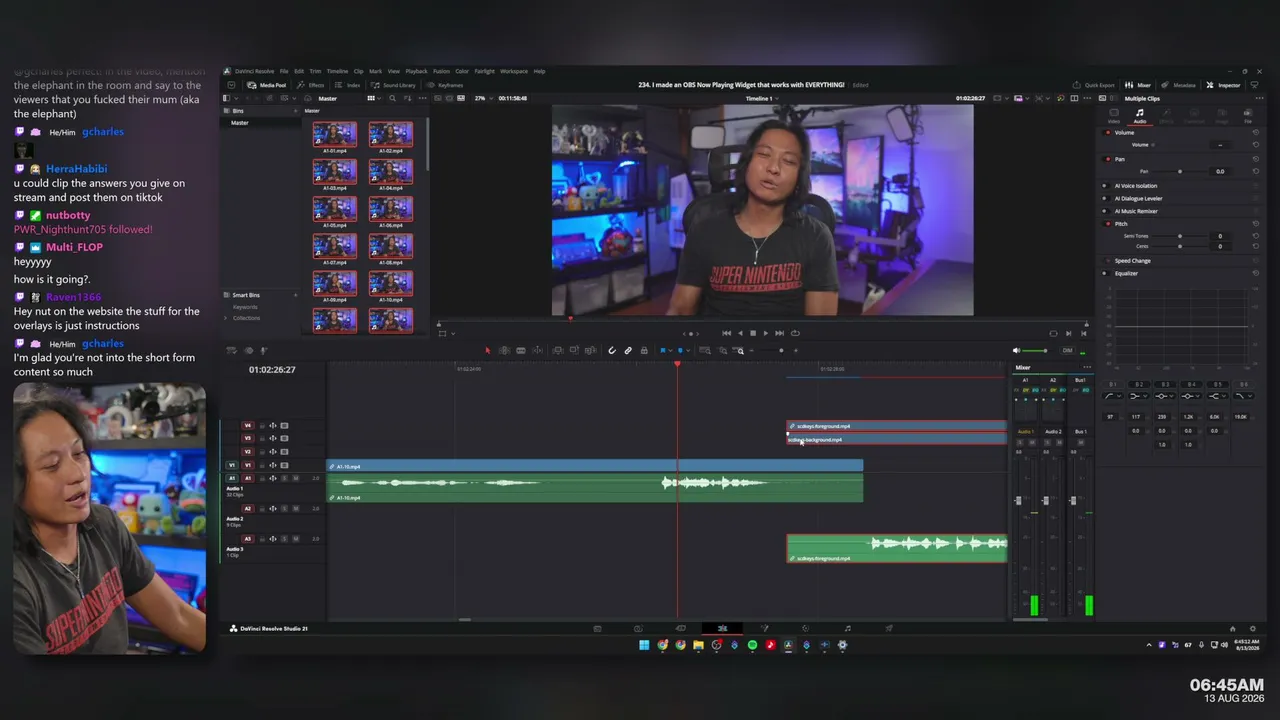
Task: Open the viewer zoom 27% dropdown
Action: point(483,98)
